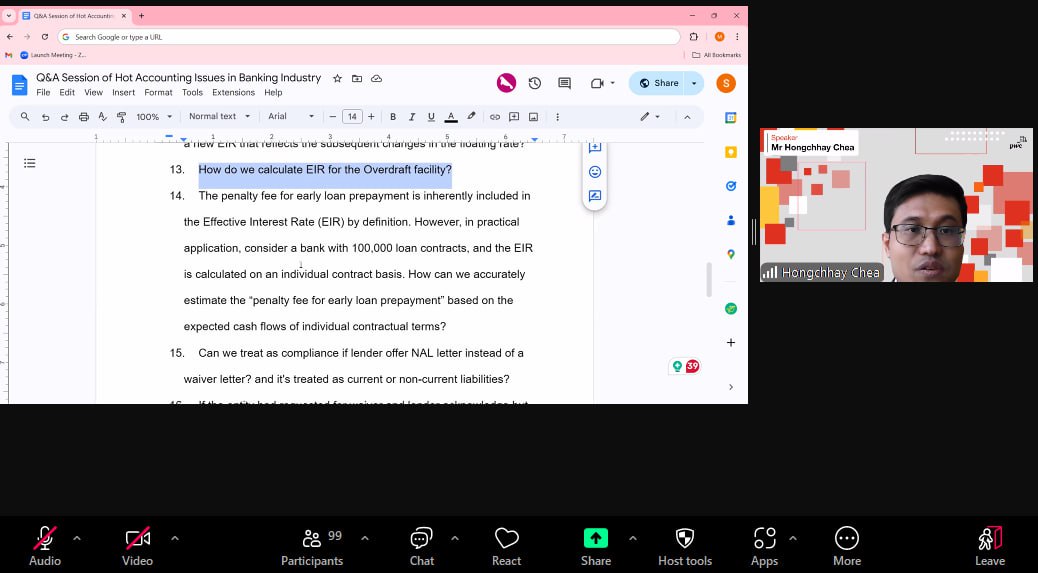
Task: Open the Normal text style dropdown
Action: coord(219,116)
